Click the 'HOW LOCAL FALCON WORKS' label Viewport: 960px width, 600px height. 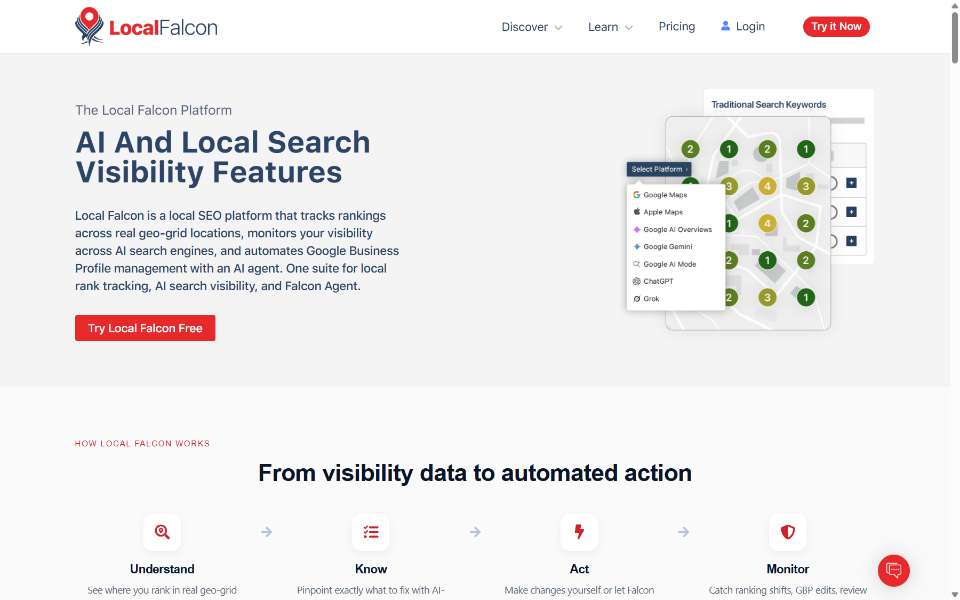pos(142,443)
